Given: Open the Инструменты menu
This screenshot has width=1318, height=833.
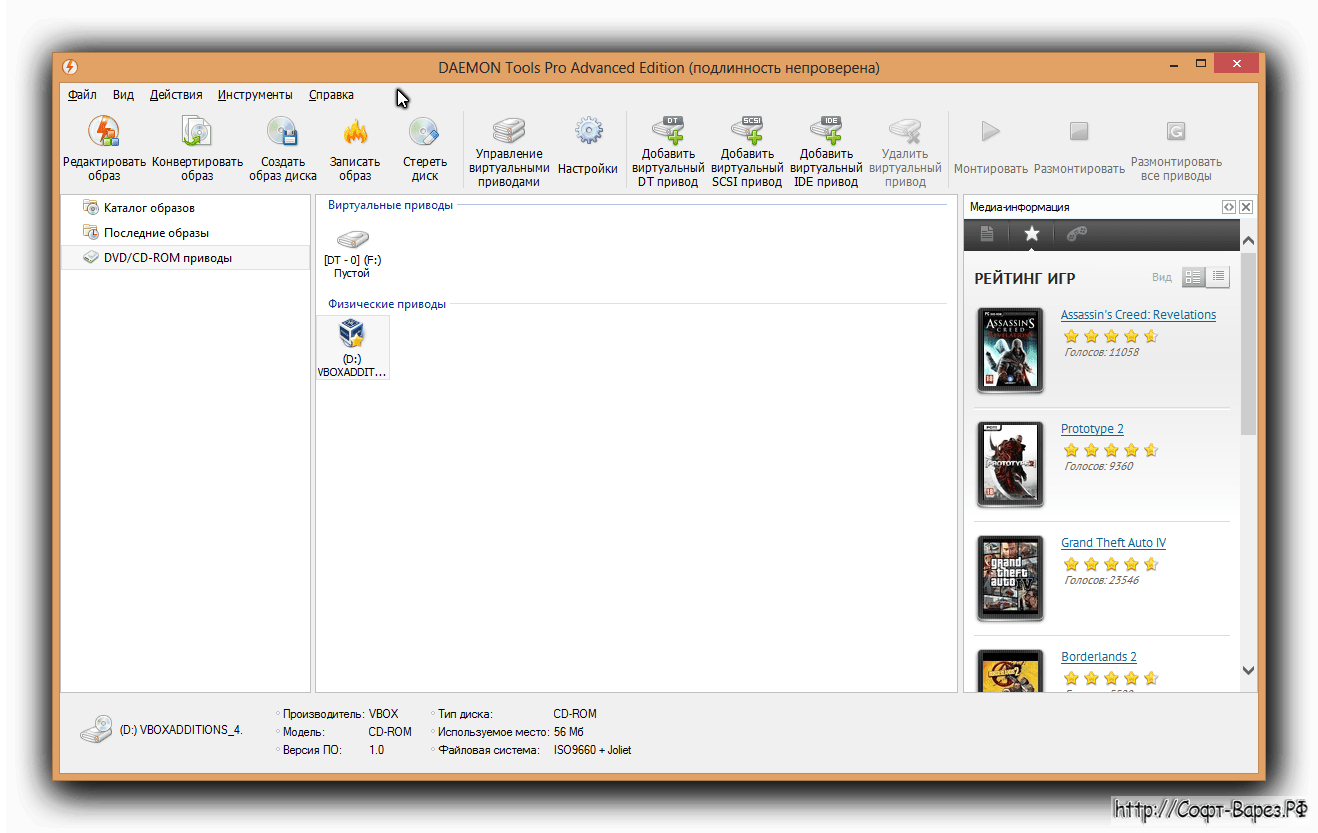Looking at the screenshot, I should point(255,95).
